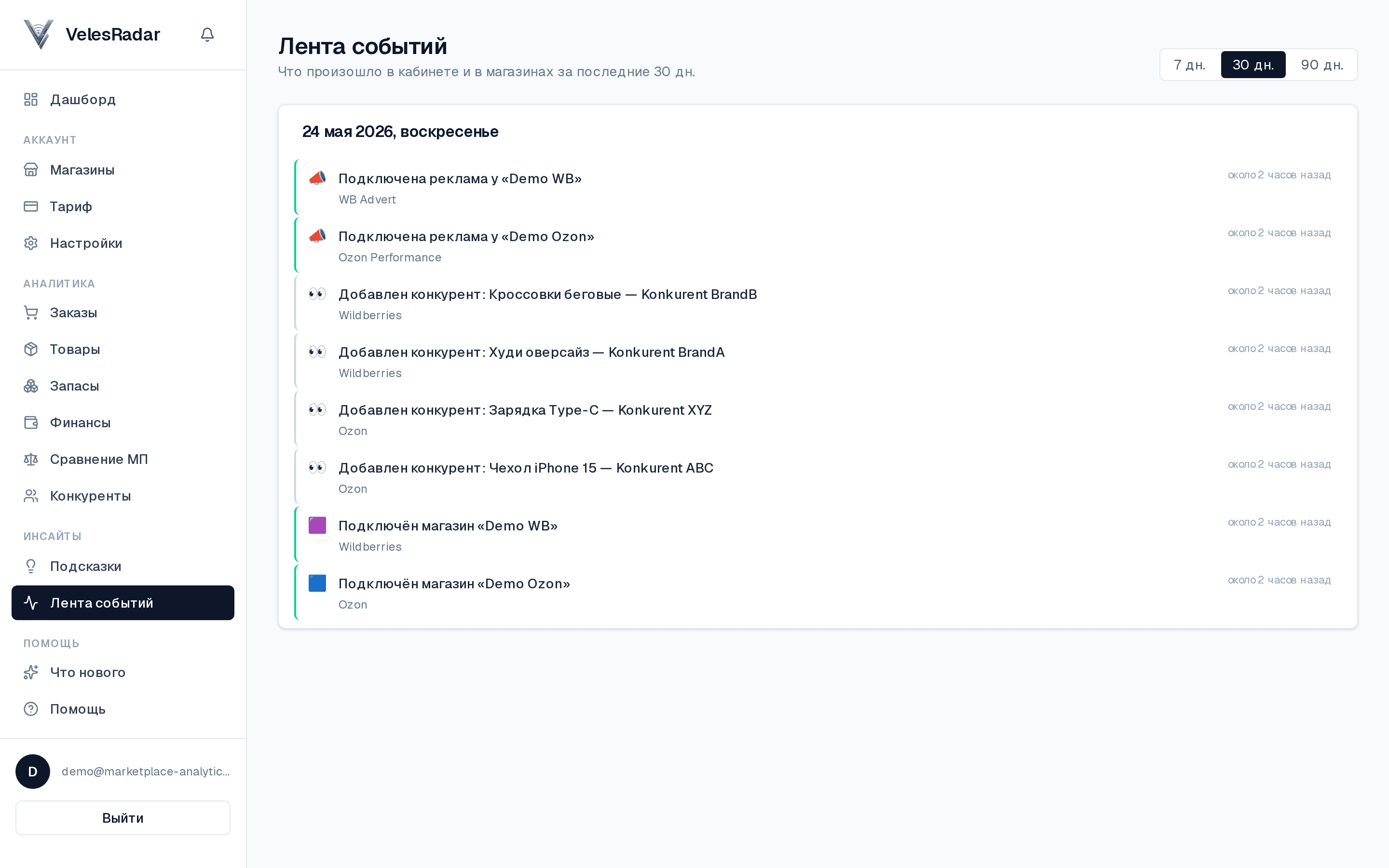Navigate to Заказы analytics

pyautogui.click(x=123, y=313)
